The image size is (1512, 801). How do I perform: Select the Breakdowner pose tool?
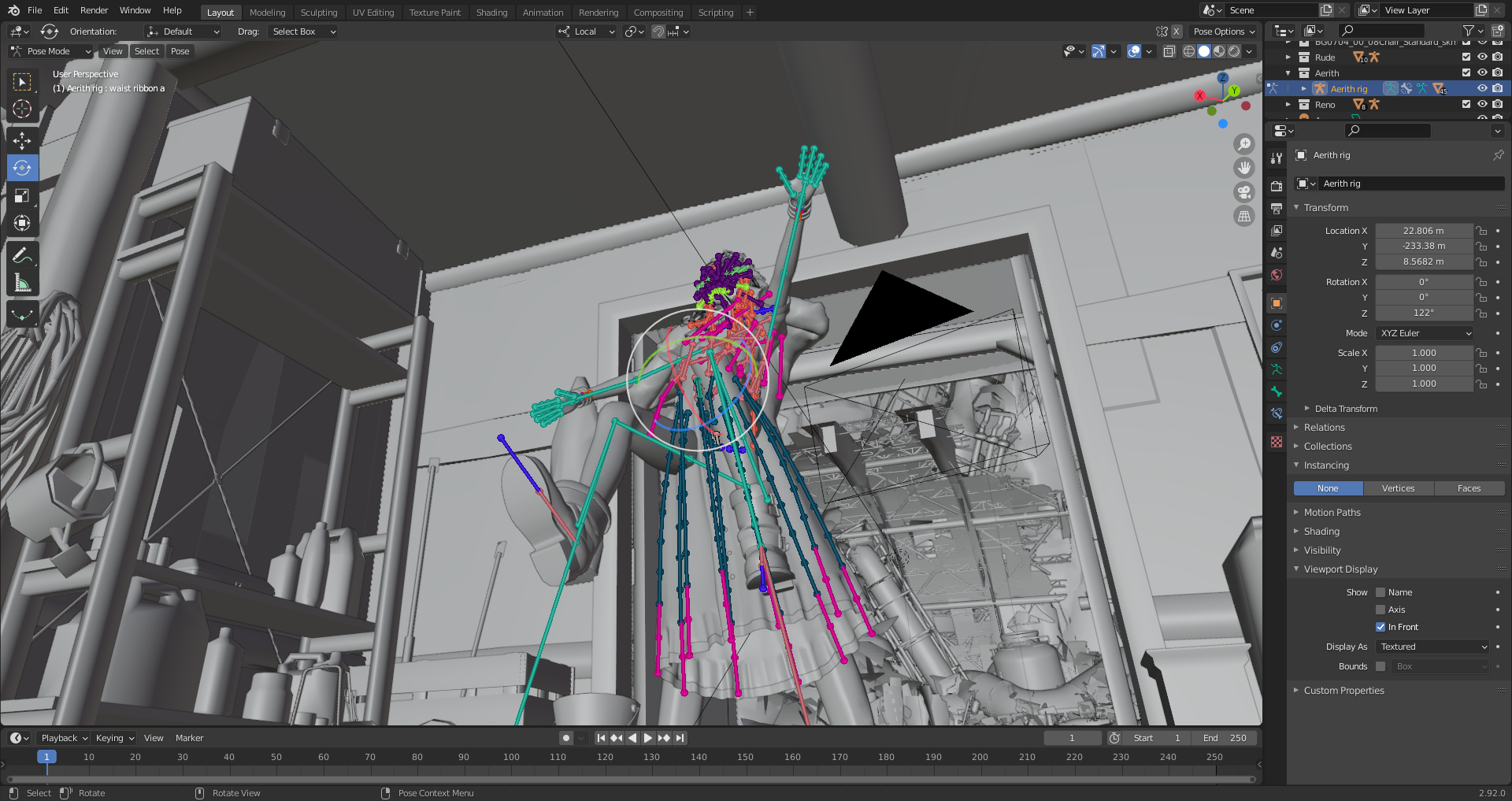(x=22, y=315)
